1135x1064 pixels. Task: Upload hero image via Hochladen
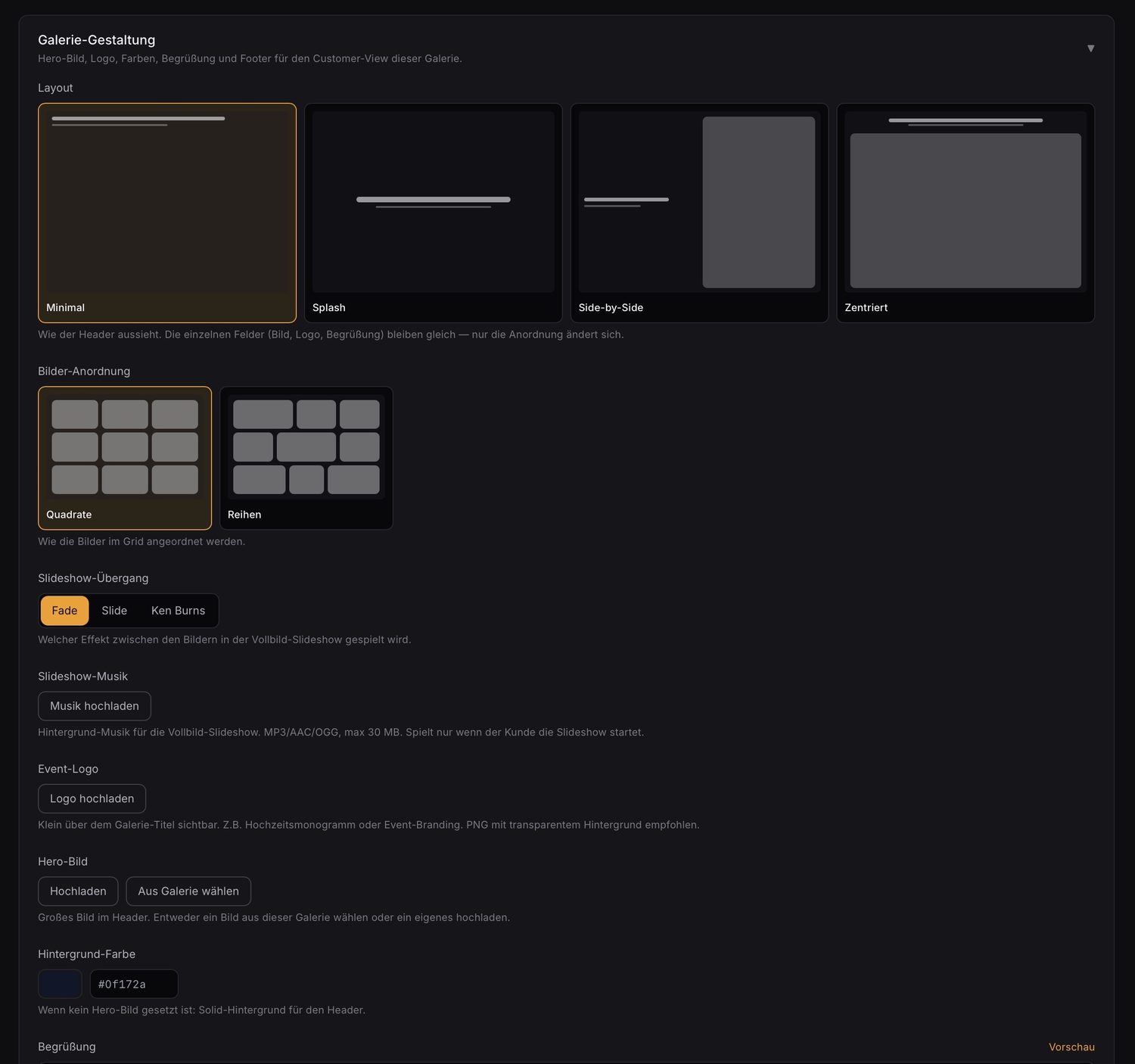(78, 891)
